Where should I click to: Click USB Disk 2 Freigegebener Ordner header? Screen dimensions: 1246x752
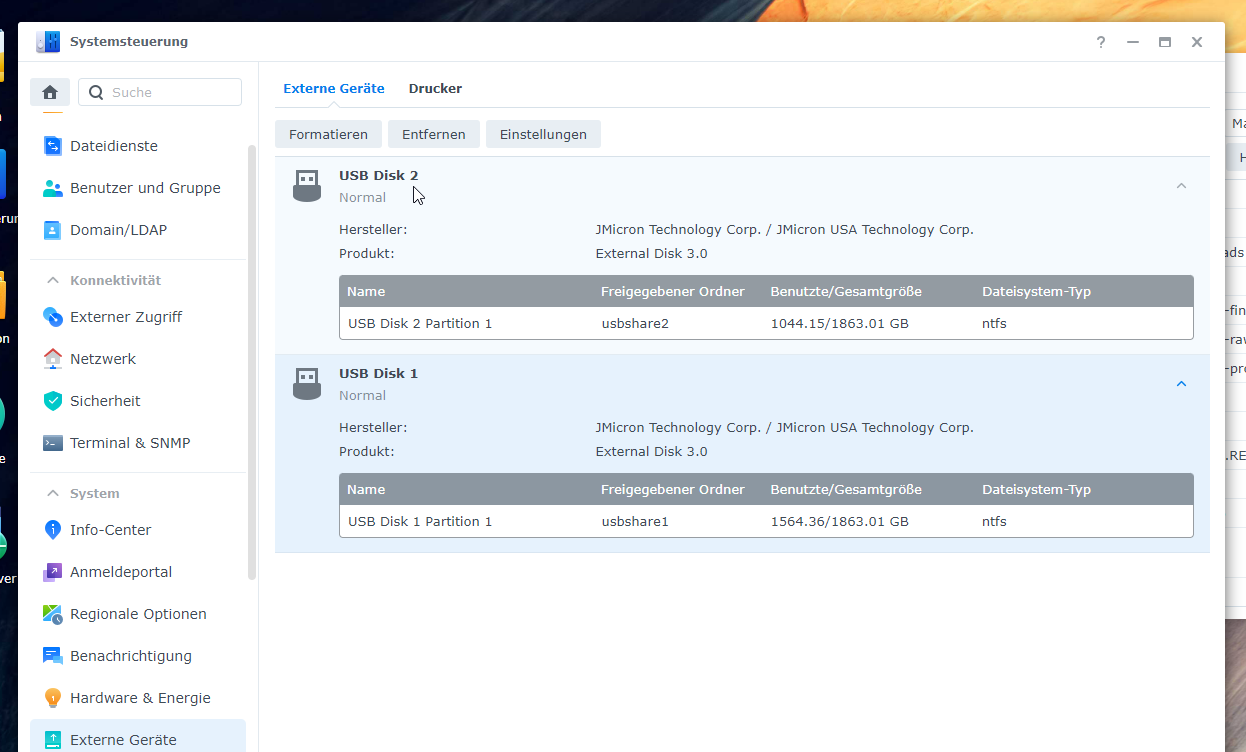coord(673,292)
